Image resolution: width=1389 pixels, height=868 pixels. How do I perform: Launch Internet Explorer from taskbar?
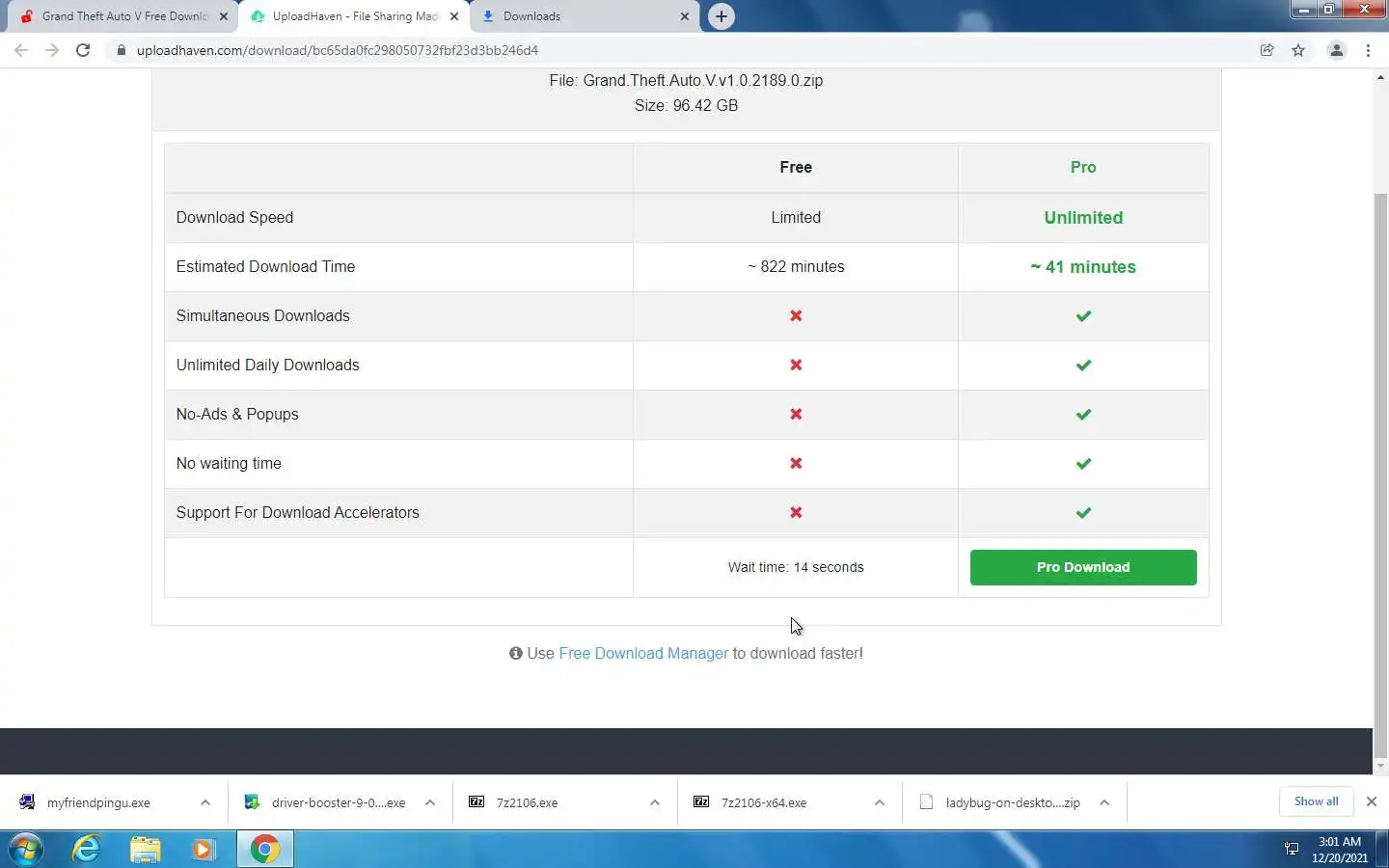(x=87, y=850)
